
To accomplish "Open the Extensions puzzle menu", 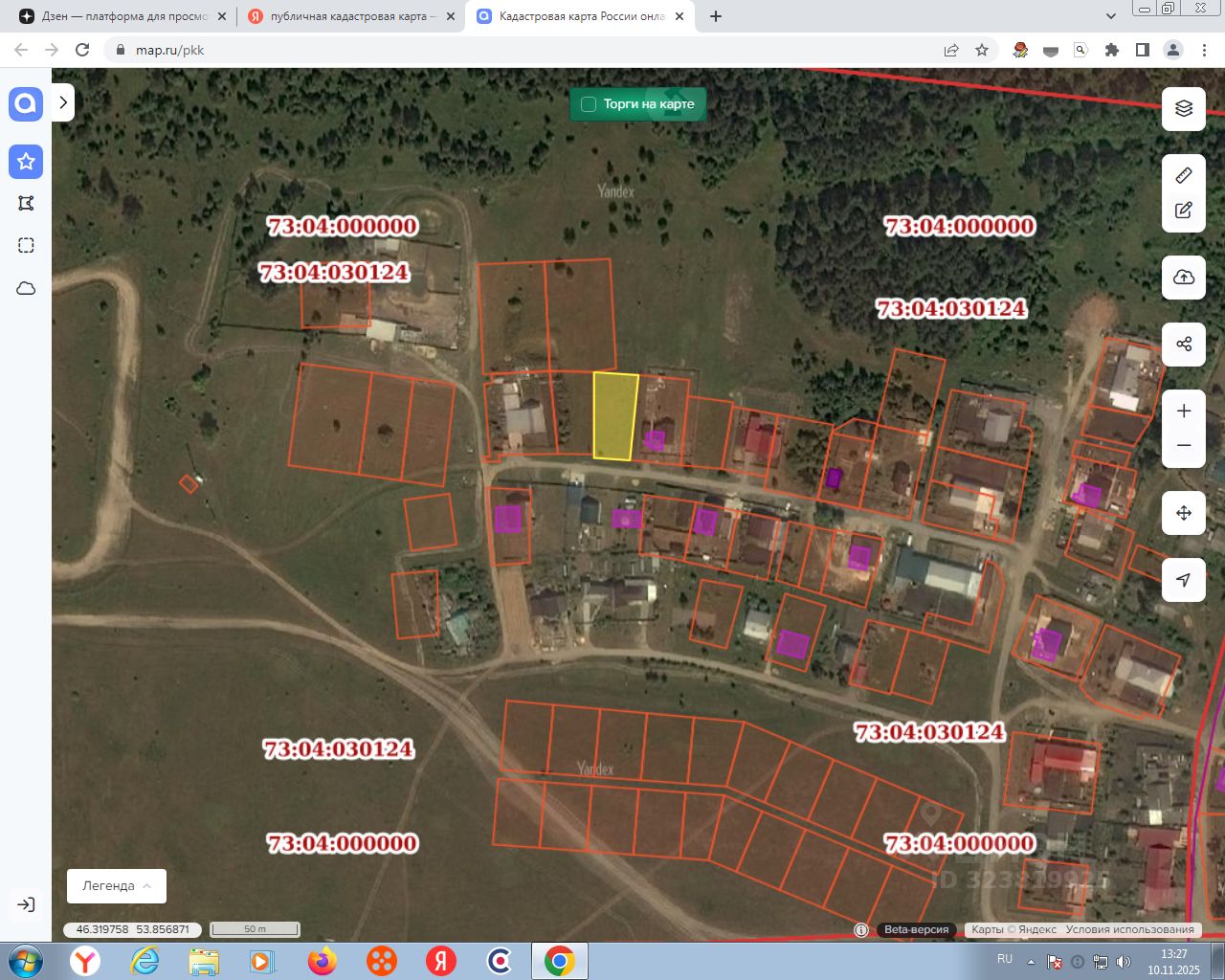I will click(x=1111, y=50).
